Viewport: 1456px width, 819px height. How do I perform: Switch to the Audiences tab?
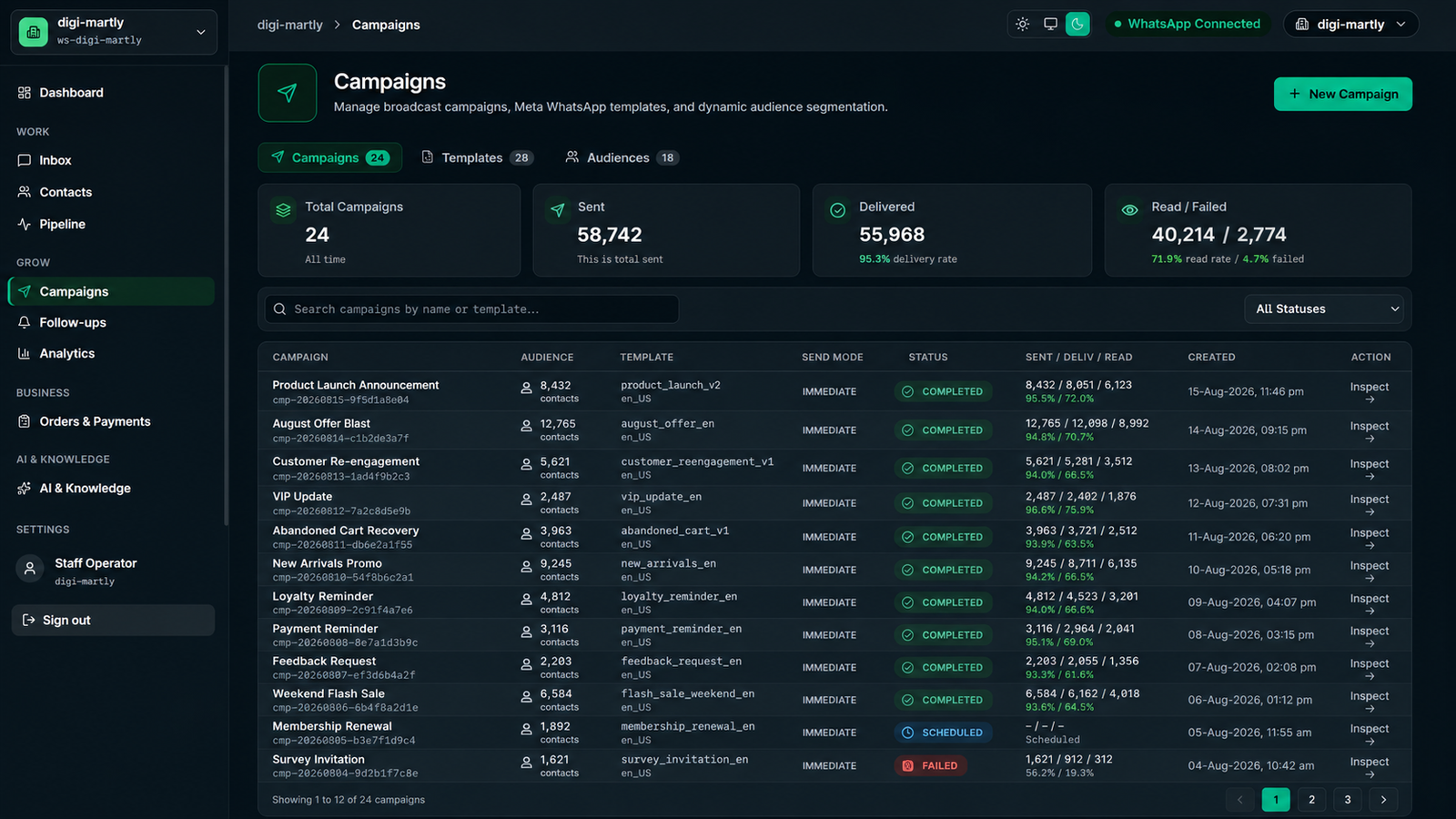(x=622, y=157)
